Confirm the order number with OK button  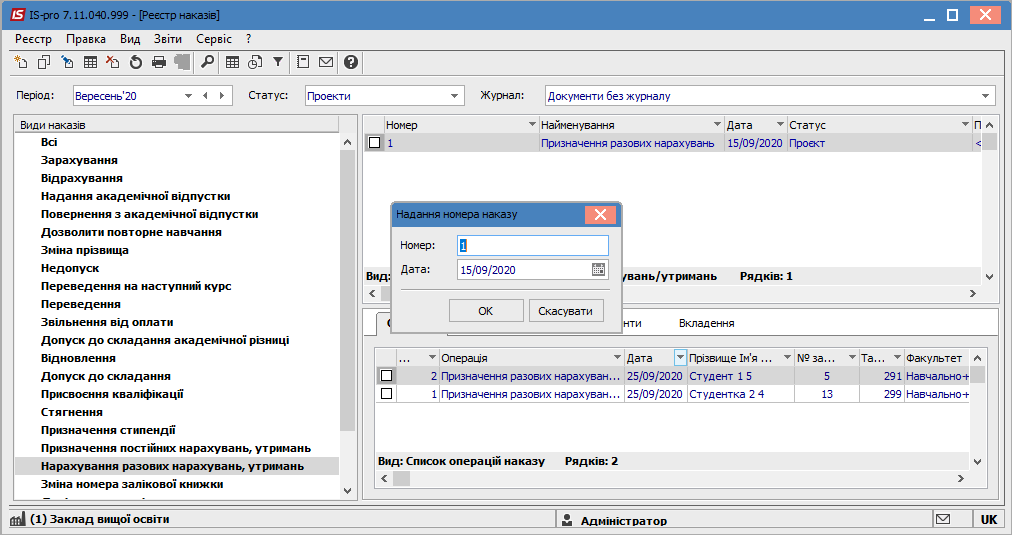pos(486,311)
